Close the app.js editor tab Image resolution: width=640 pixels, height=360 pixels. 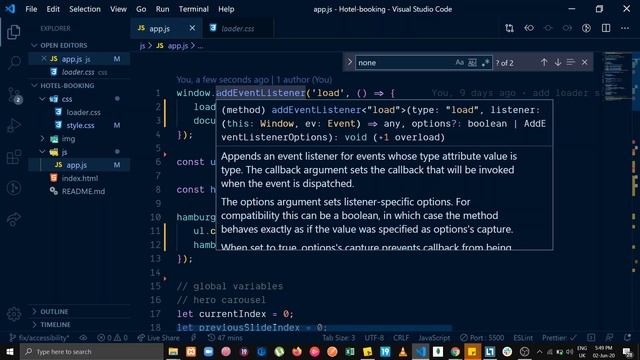click(x=192, y=28)
